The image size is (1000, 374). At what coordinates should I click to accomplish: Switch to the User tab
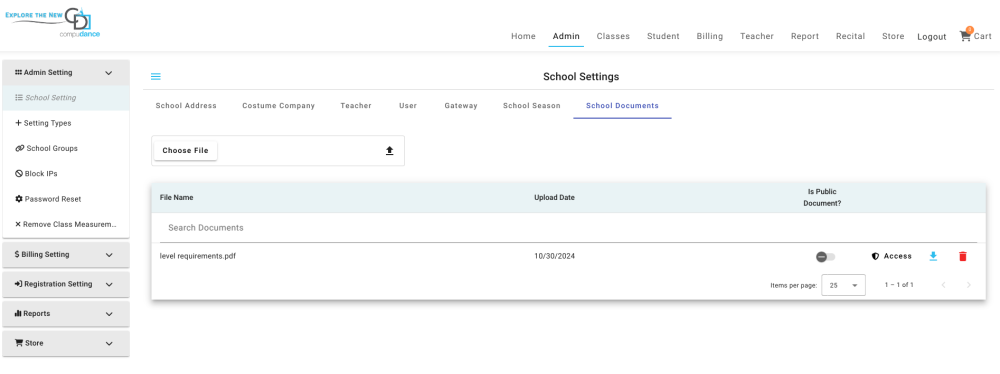(408, 106)
